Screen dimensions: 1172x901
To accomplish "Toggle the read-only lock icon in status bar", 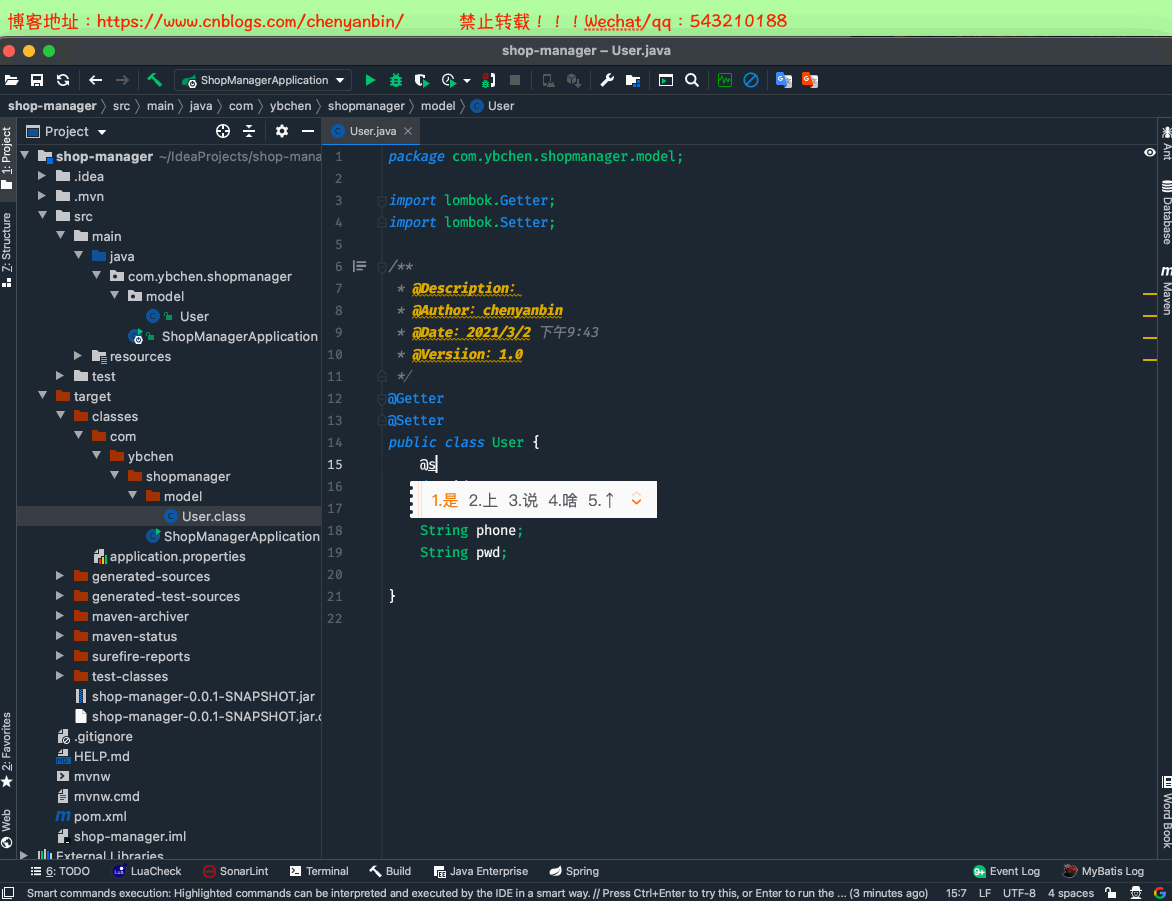I will click(x=1111, y=893).
